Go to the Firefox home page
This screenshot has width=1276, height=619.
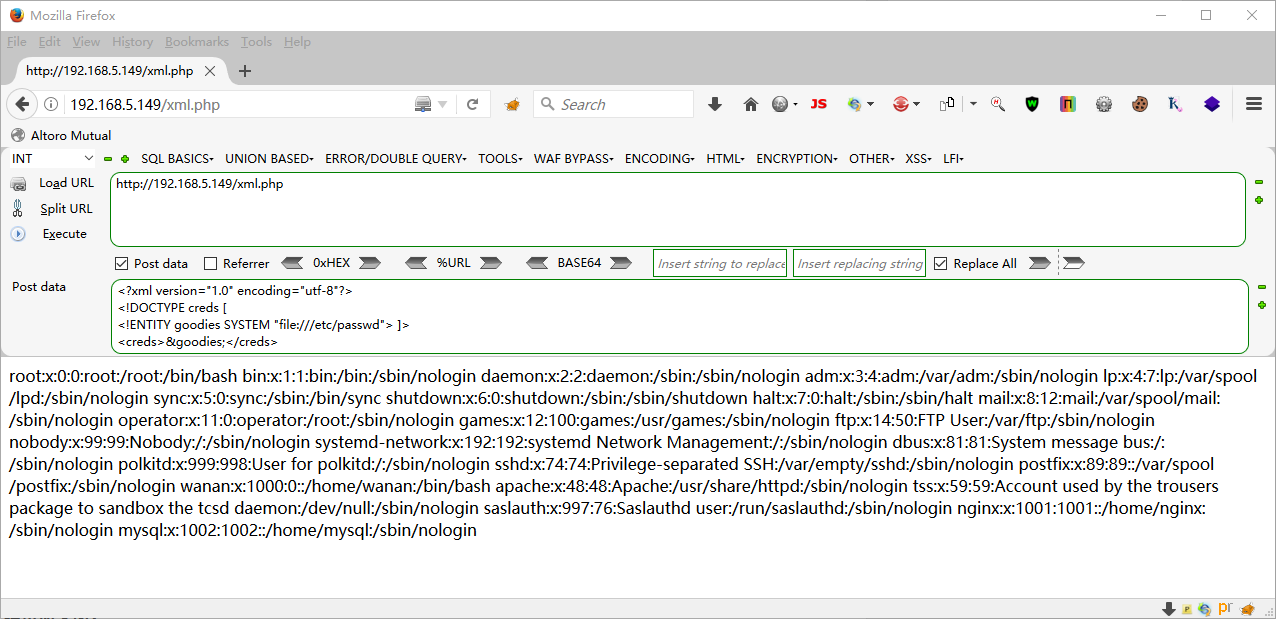[751, 104]
